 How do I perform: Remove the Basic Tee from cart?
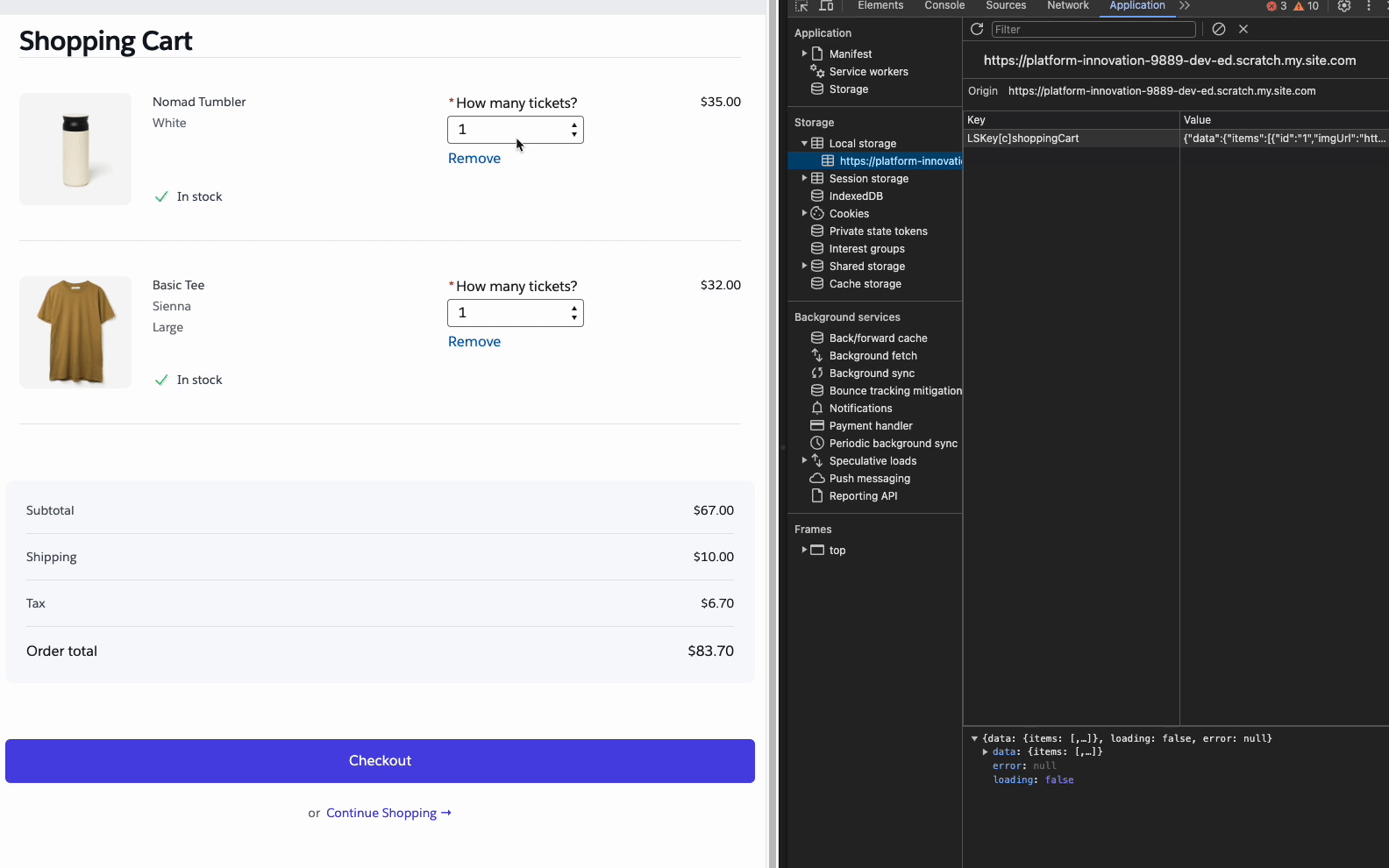click(x=474, y=342)
